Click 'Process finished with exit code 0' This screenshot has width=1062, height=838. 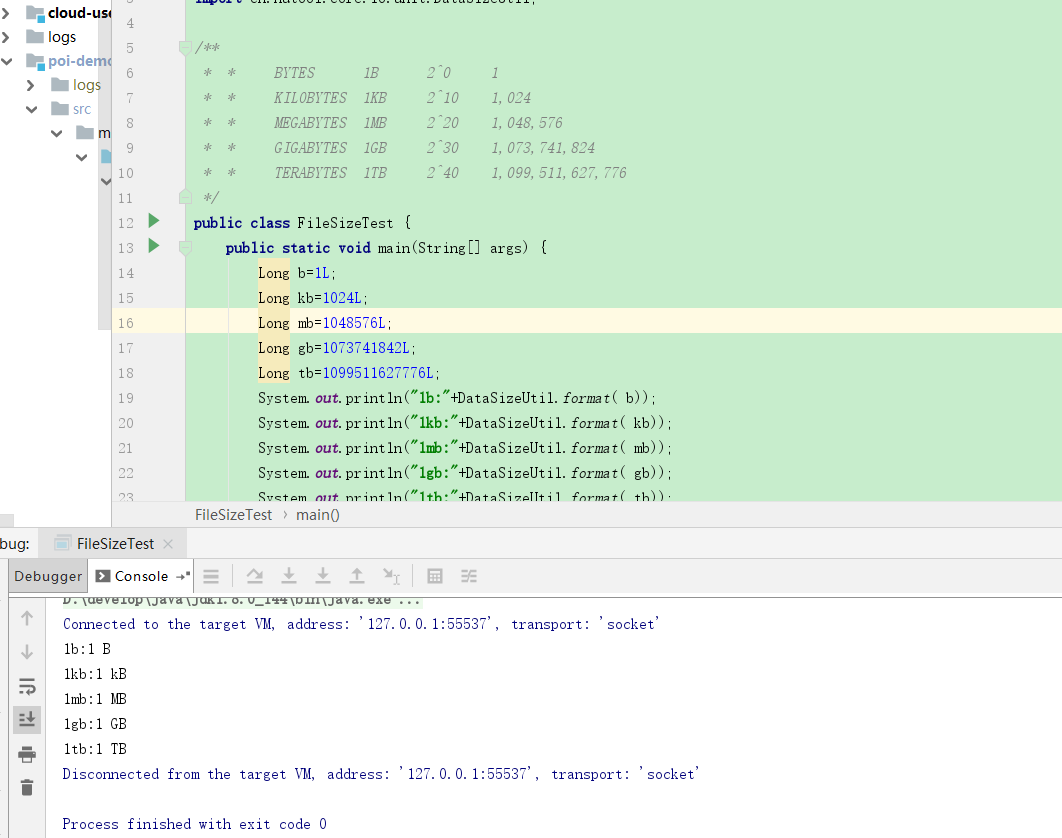coord(194,824)
